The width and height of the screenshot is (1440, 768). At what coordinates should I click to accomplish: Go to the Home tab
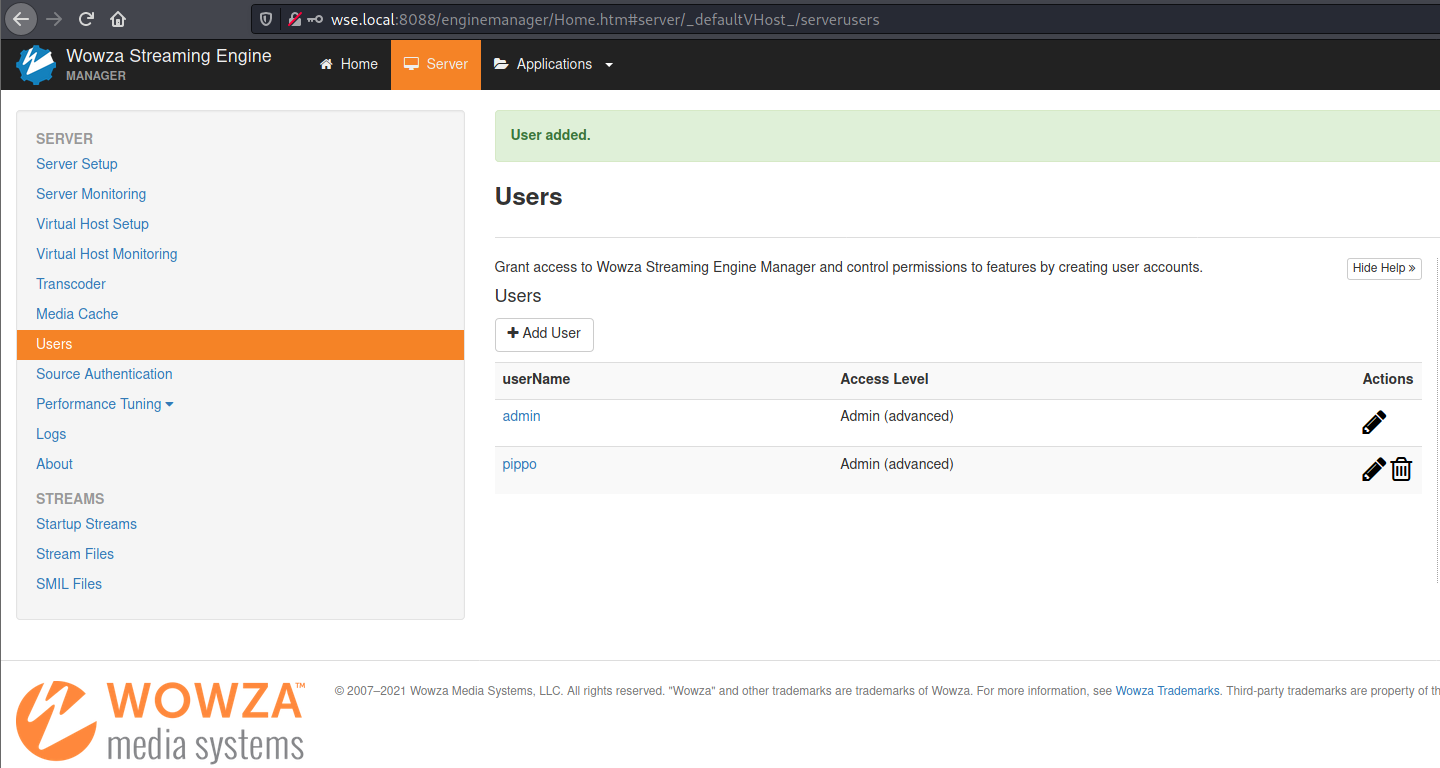(349, 64)
